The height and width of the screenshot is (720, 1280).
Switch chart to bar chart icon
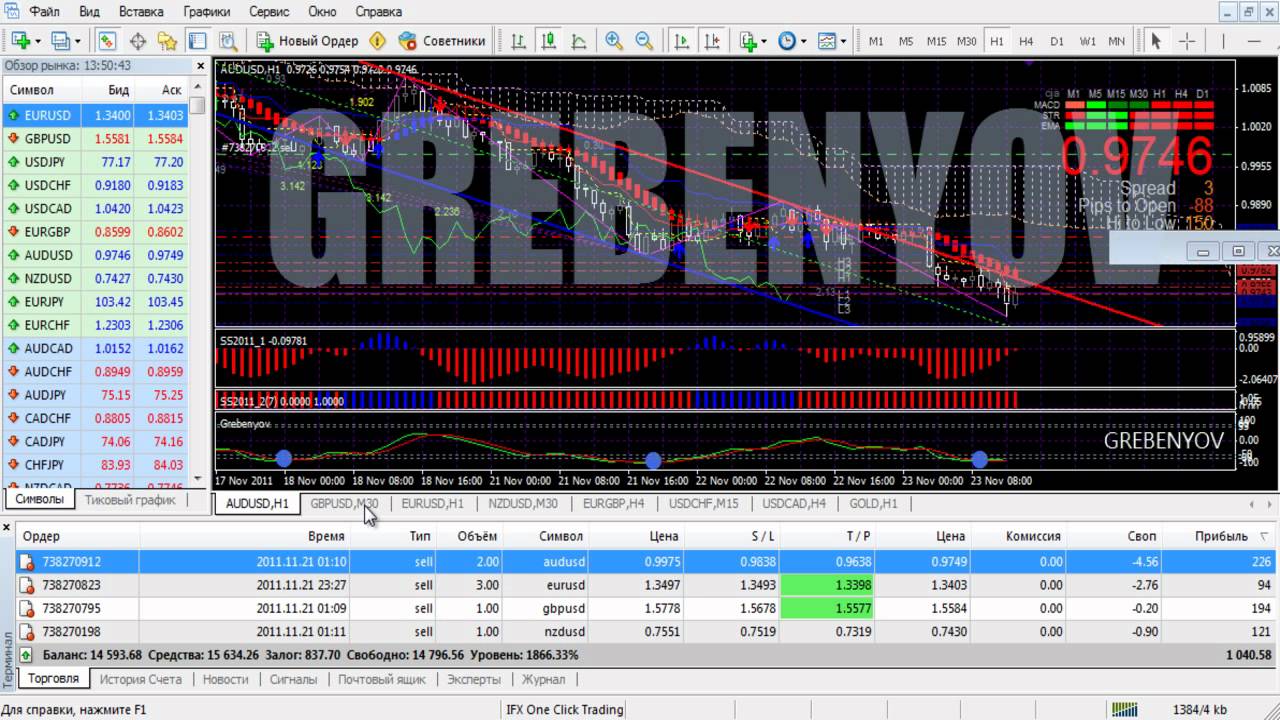518,41
